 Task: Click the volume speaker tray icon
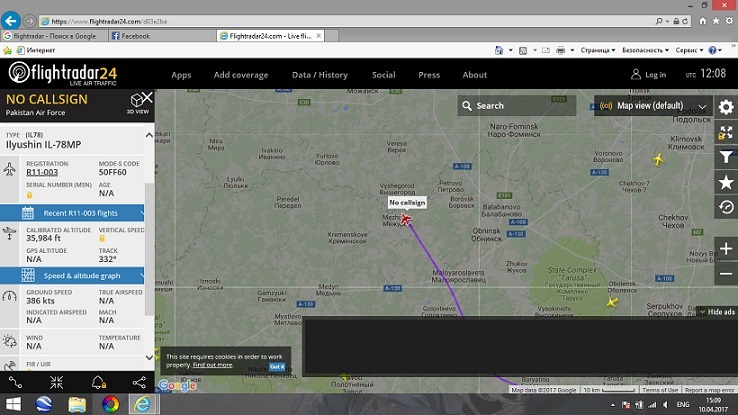(x=666, y=405)
